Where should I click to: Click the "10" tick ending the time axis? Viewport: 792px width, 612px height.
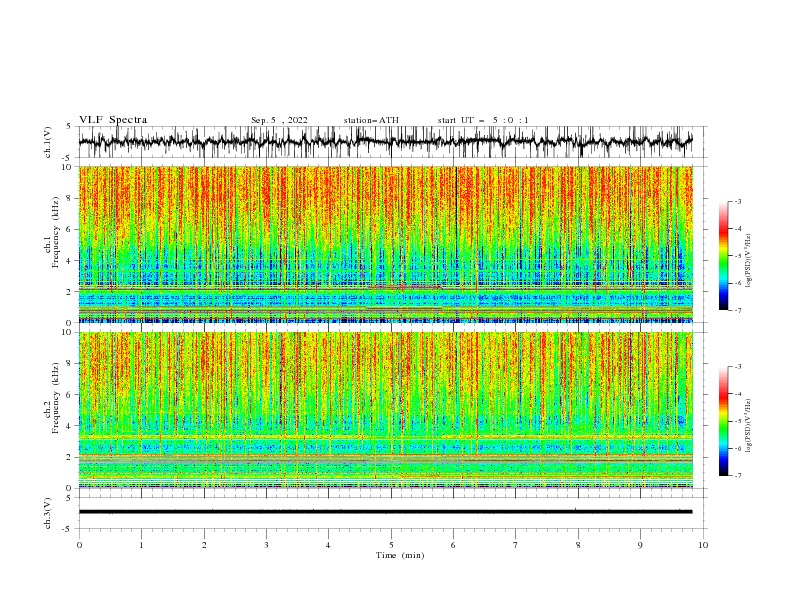pos(703,545)
